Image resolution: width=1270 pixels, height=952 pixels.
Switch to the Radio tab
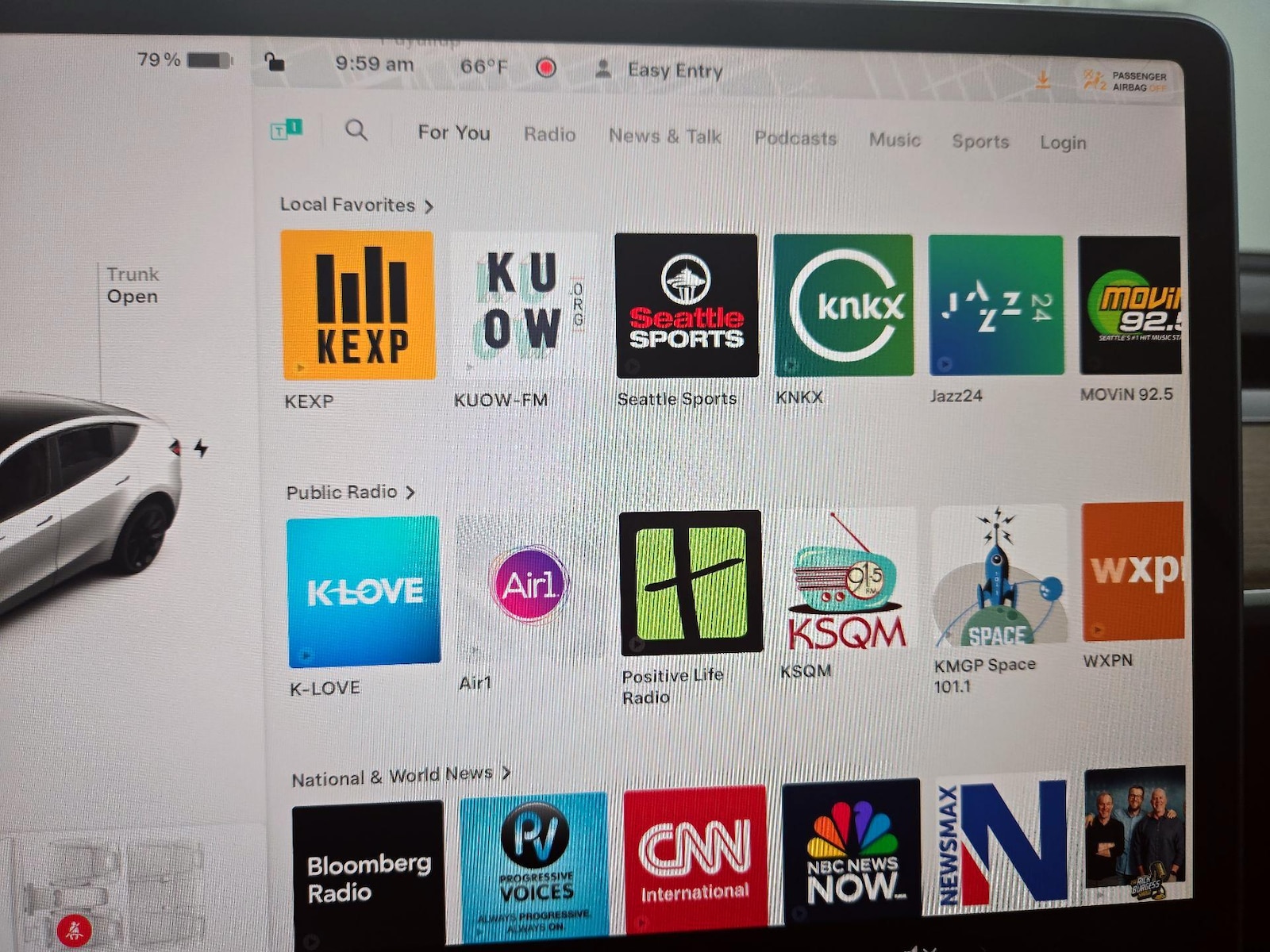pos(549,134)
